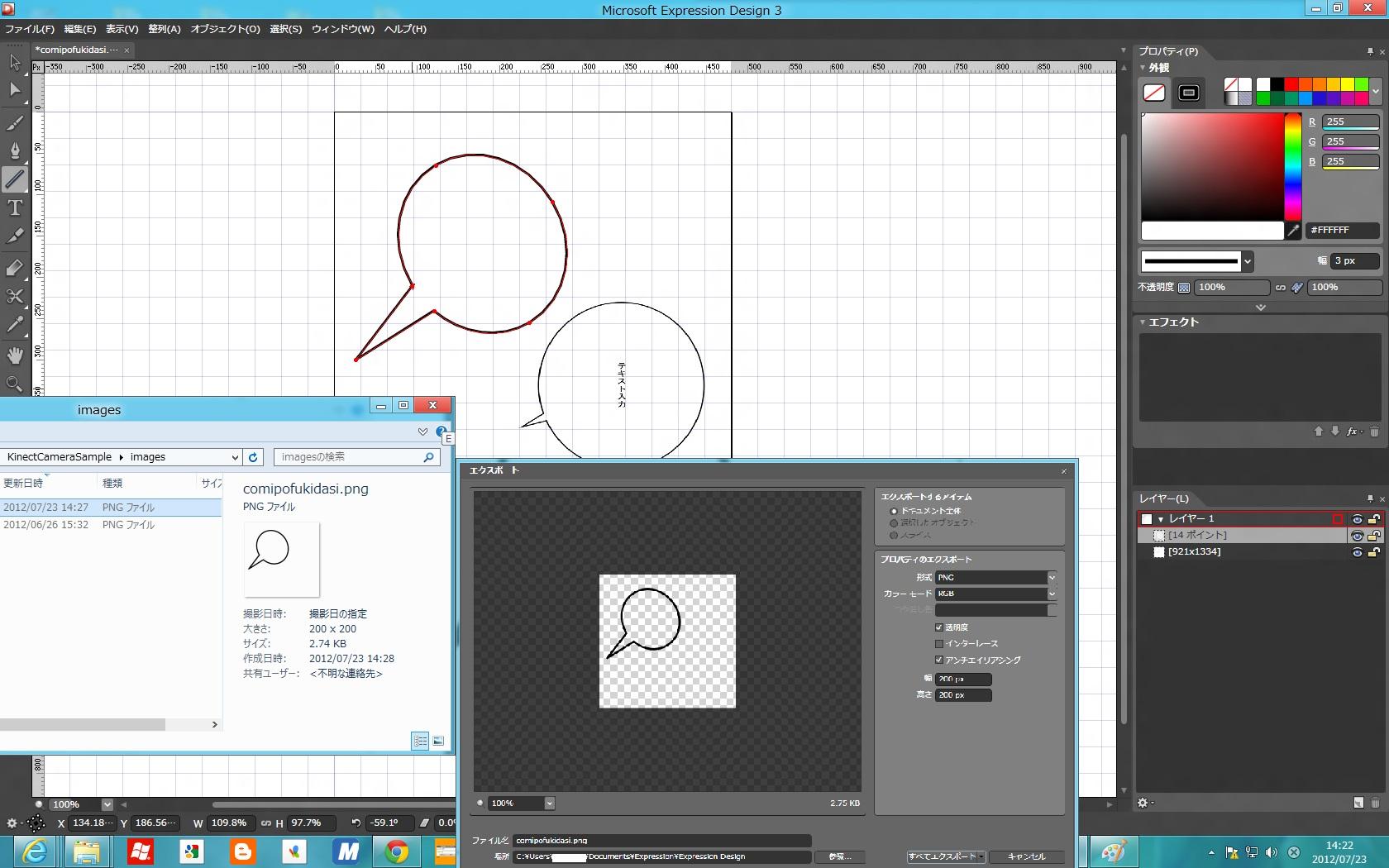Select the Text tool

15,208
